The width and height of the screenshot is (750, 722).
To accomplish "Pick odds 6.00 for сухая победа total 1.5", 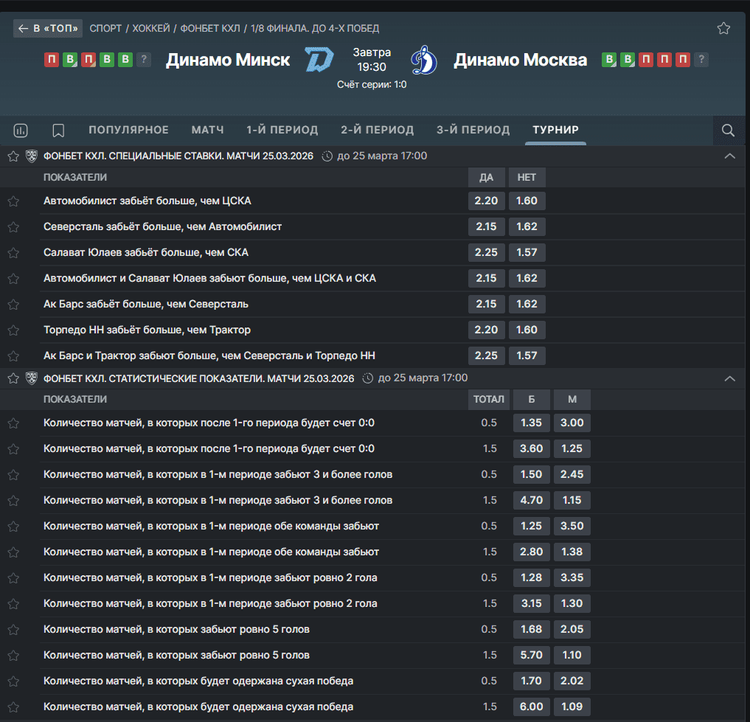I will (x=531, y=706).
